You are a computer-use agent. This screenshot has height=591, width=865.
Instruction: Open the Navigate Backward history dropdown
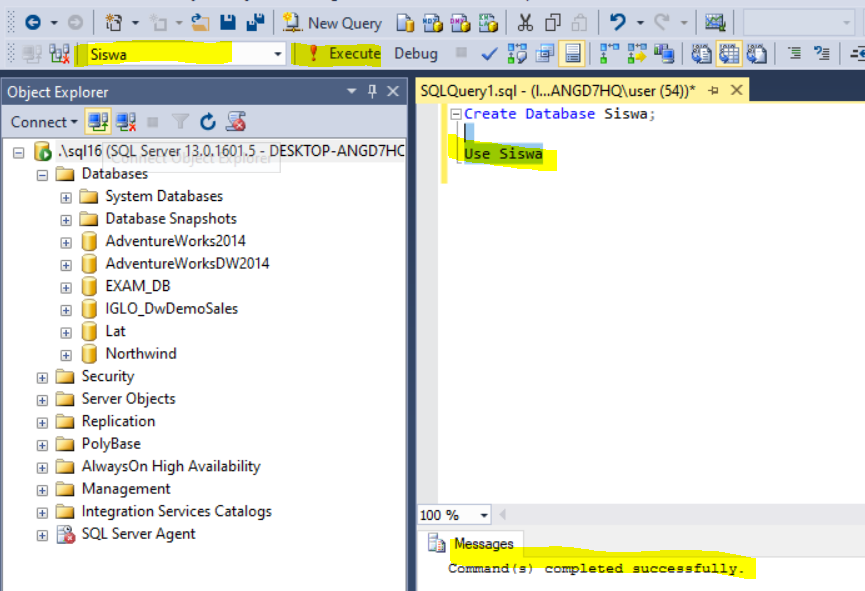54,23
